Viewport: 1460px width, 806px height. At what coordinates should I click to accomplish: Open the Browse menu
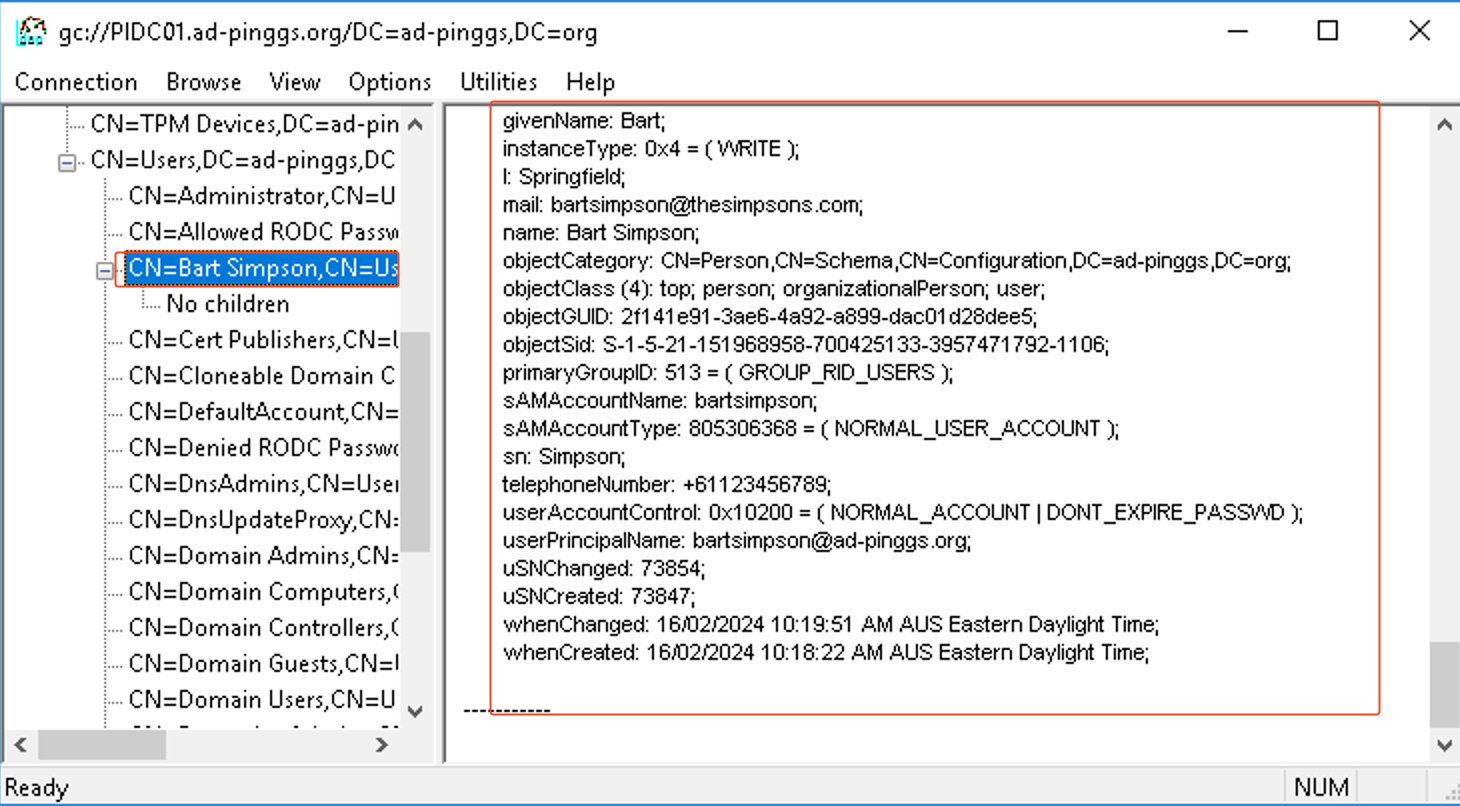click(203, 82)
